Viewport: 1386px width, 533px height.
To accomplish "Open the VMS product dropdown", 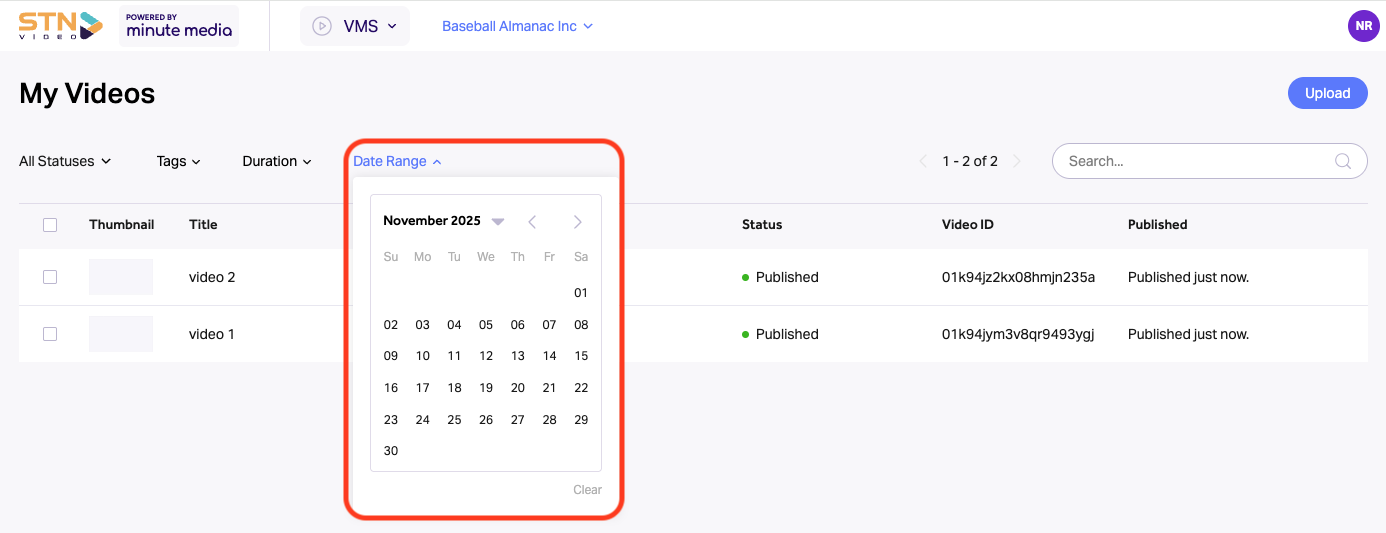I will click(x=355, y=26).
